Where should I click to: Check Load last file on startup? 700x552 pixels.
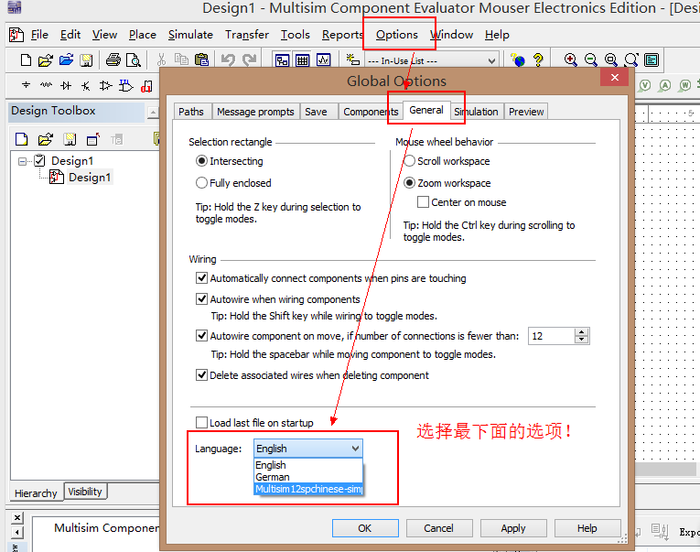coord(202,422)
